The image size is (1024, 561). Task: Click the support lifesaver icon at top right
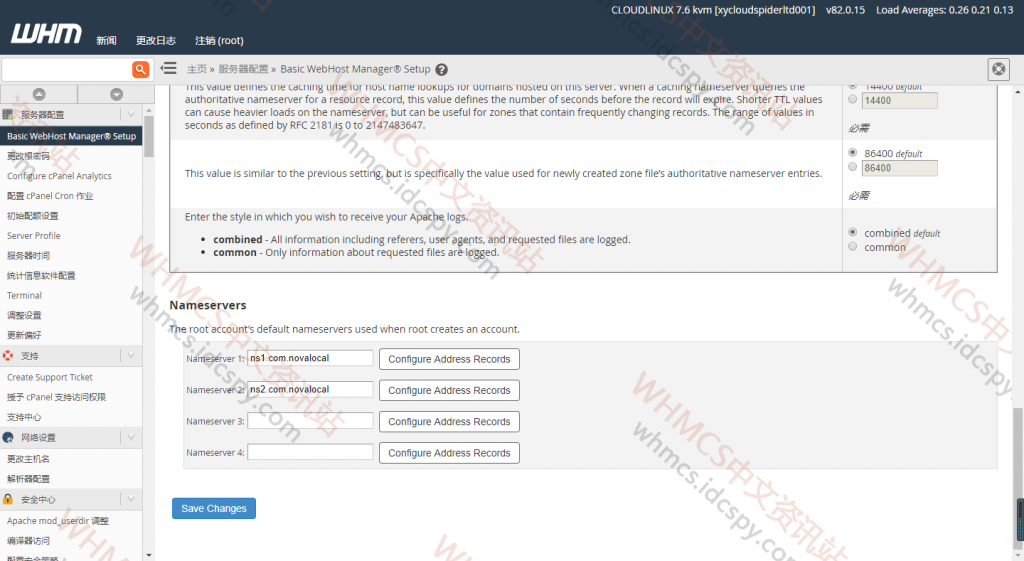[999, 69]
